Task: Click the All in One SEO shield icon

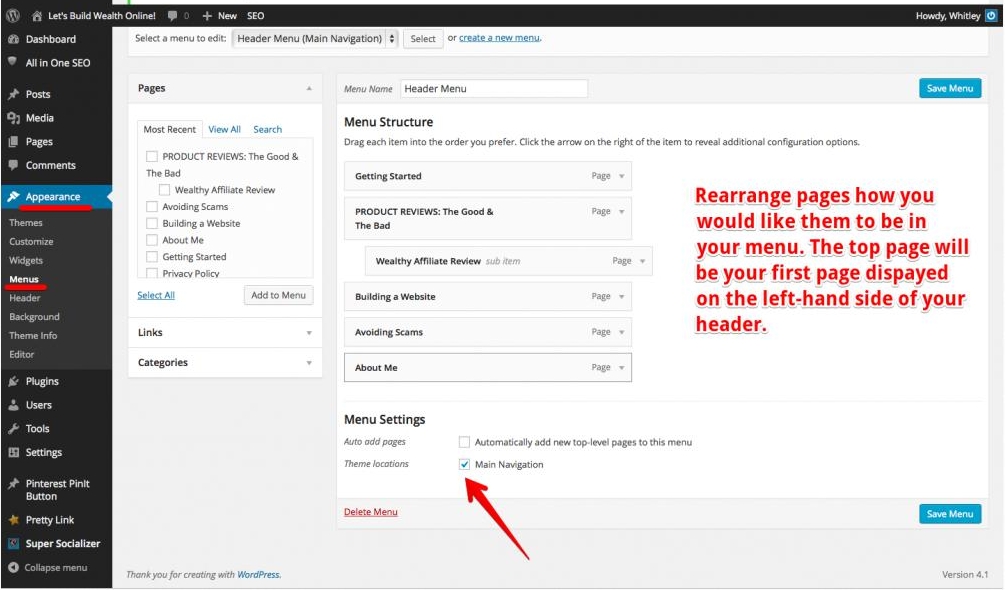Action: tap(13, 62)
